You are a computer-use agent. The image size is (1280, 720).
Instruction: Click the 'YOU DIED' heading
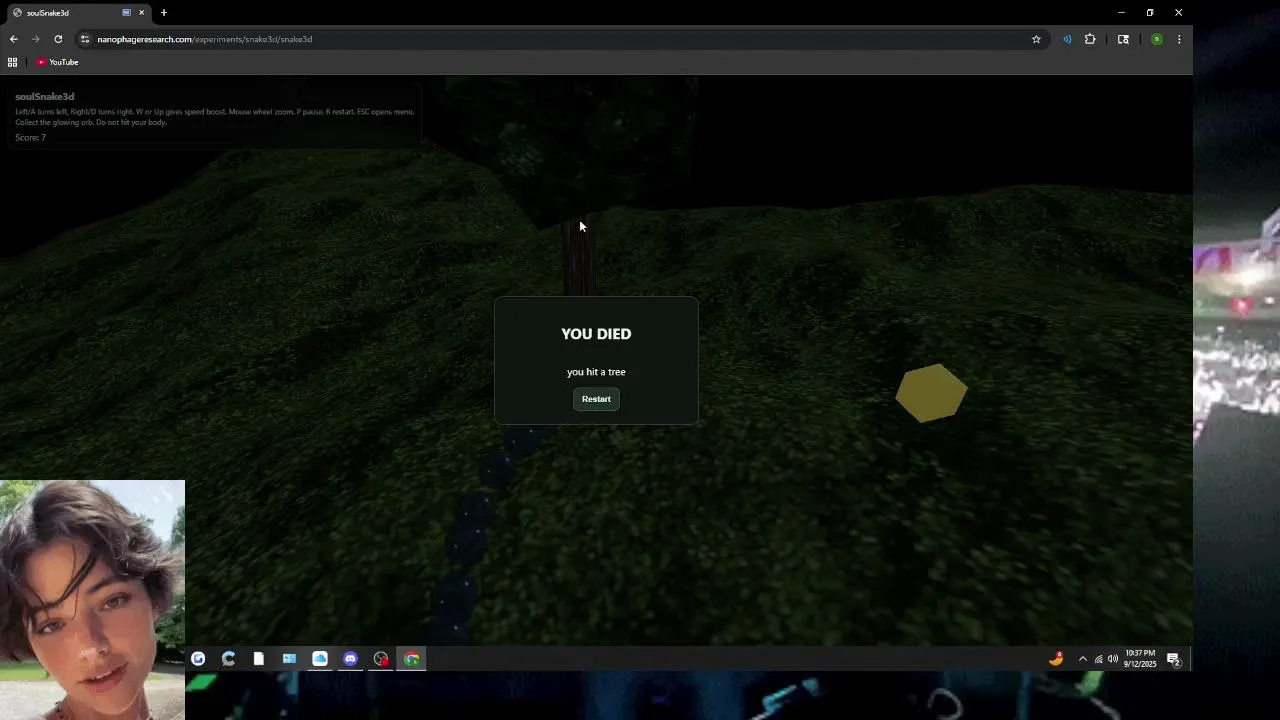pos(596,334)
